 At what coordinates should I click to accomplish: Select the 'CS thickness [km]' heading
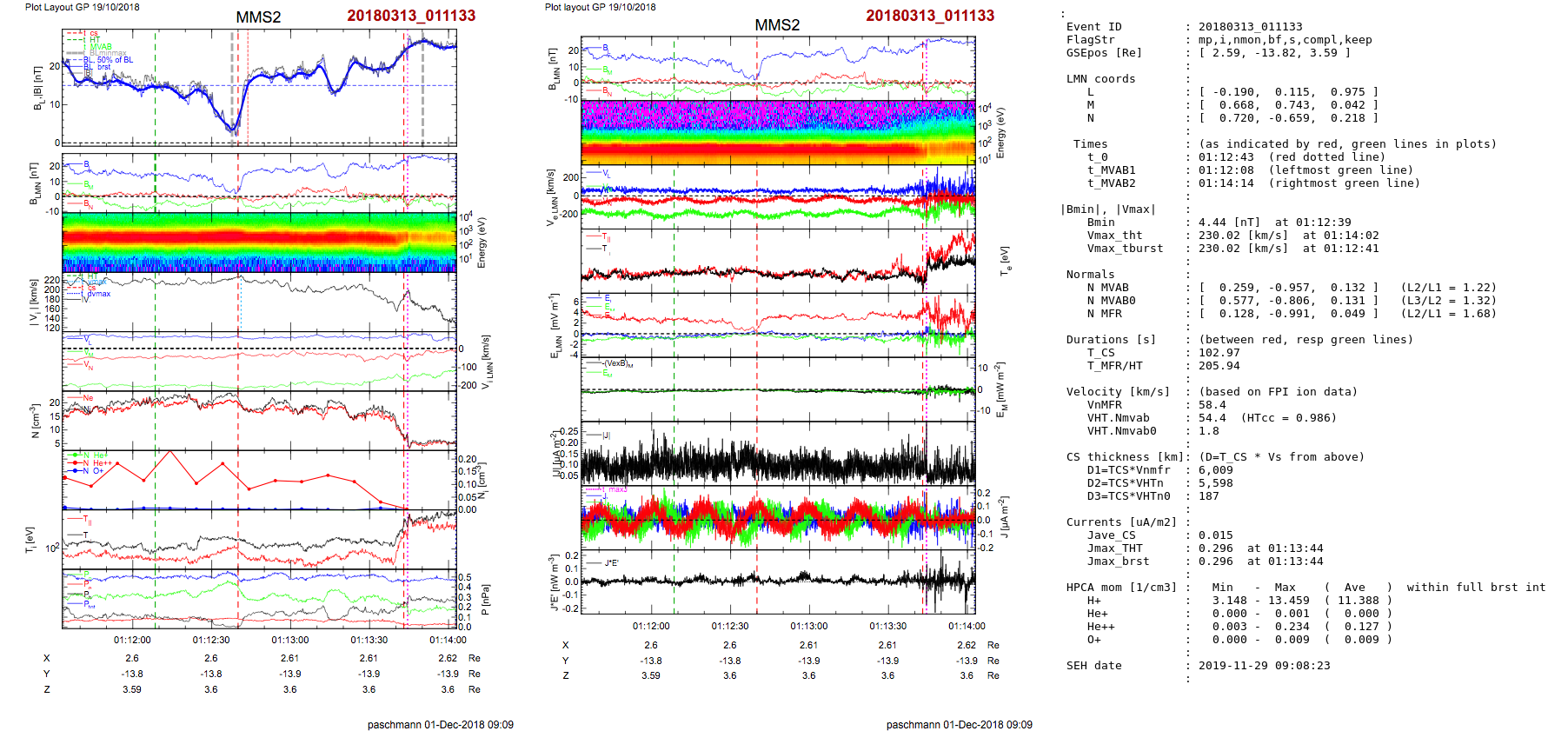click(1126, 457)
